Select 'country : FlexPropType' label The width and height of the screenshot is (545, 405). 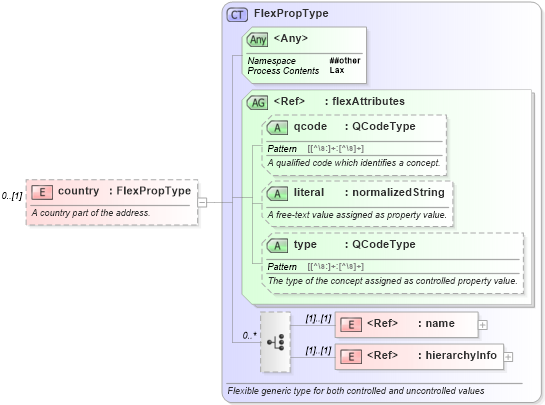point(124,191)
